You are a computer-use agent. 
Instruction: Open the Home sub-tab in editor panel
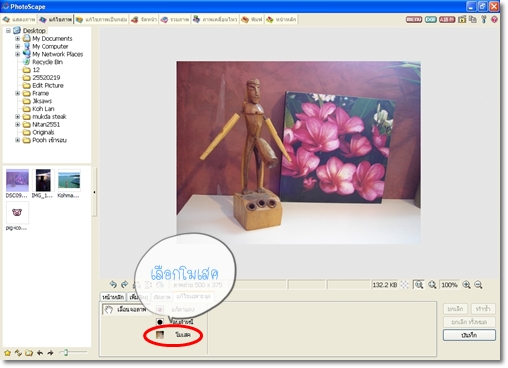pyautogui.click(x=113, y=297)
